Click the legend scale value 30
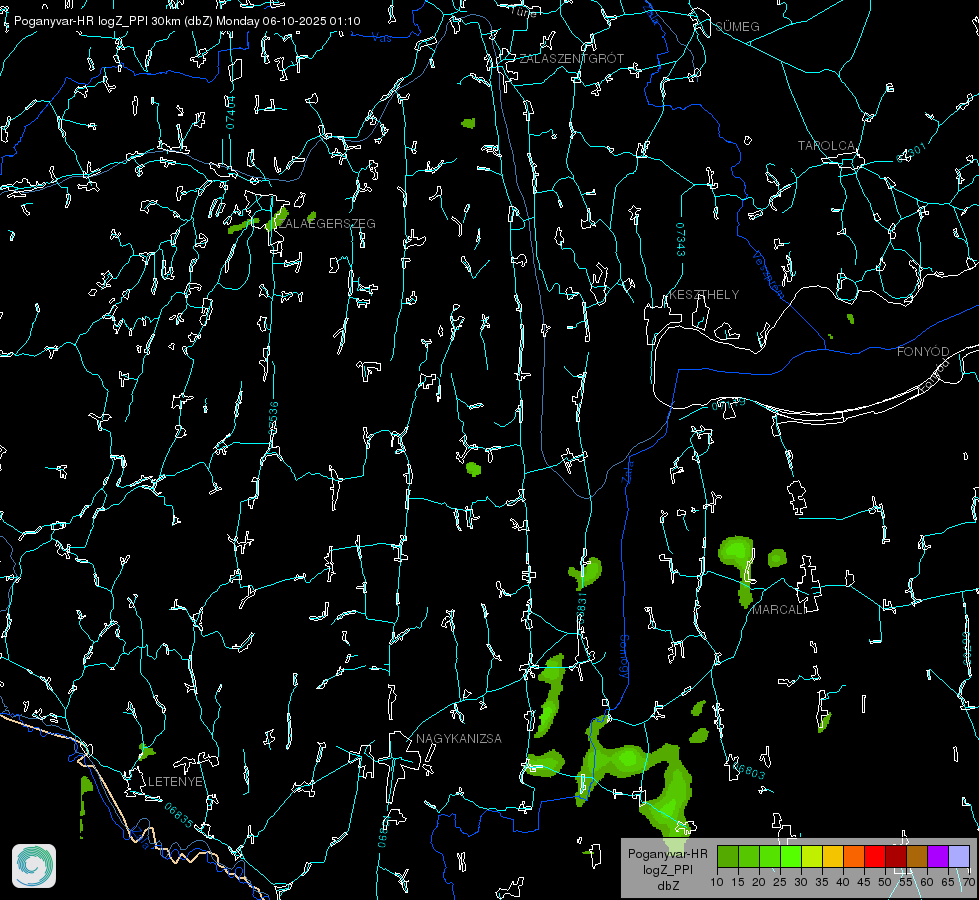 tap(801, 883)
